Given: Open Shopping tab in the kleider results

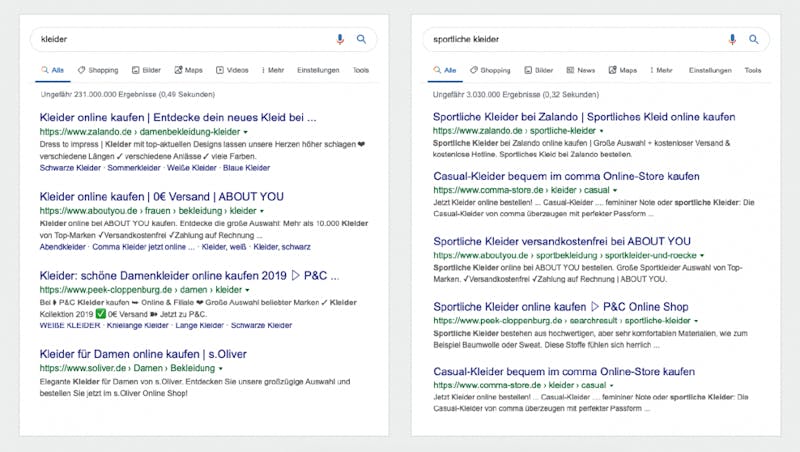Looking at the screenshot, I should [98, 70].
